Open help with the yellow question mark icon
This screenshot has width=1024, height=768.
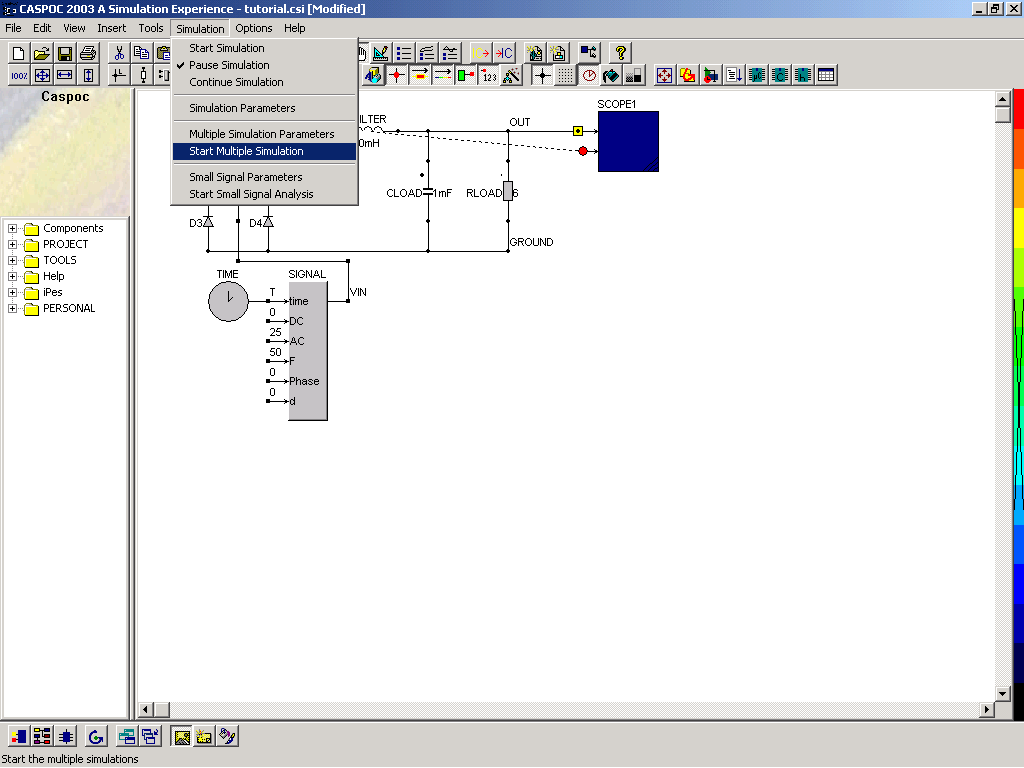[620, 53]
